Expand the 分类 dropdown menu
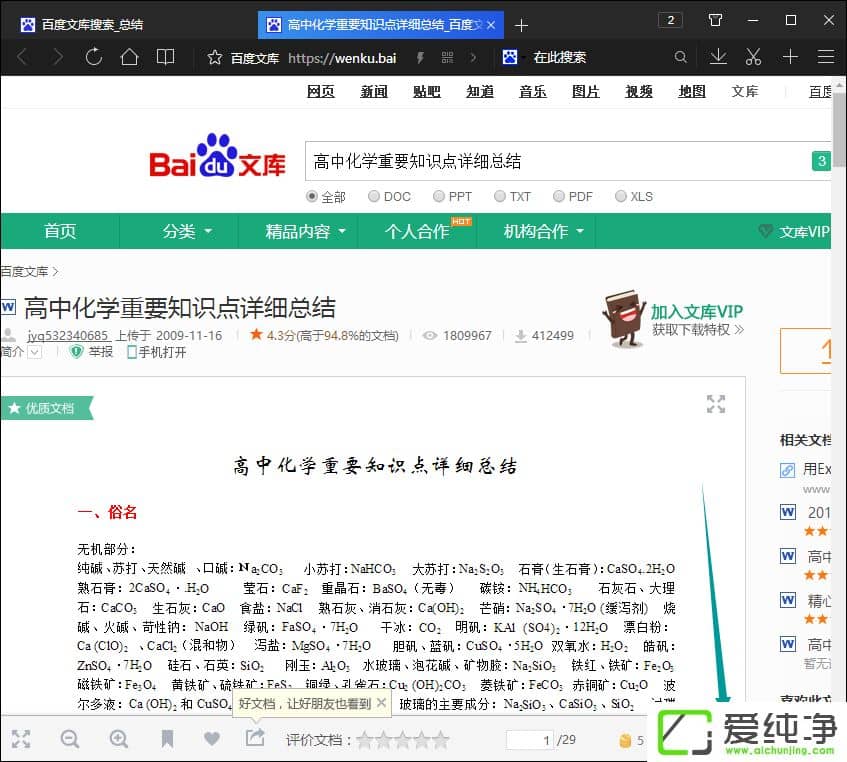The image size is (847, 762). pos(187,231)
